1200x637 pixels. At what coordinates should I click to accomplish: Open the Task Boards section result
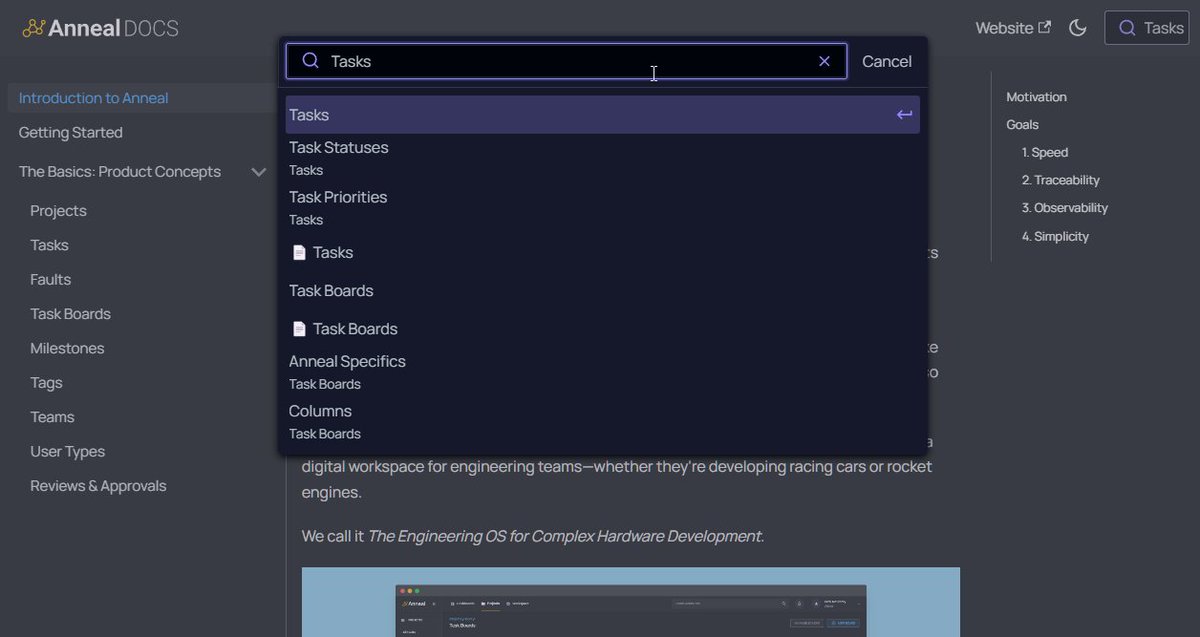pos(602,291)
